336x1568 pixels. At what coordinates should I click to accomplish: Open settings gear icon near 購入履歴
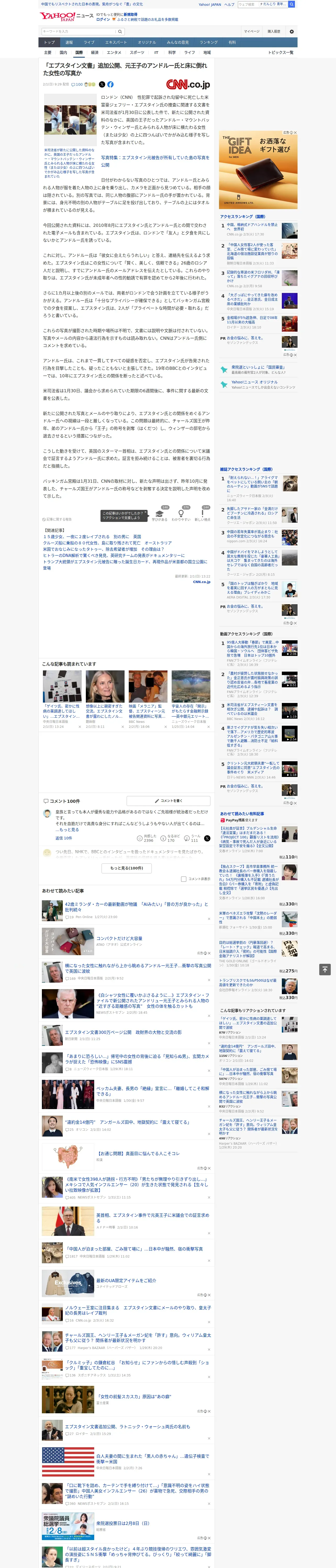[291, 31]
